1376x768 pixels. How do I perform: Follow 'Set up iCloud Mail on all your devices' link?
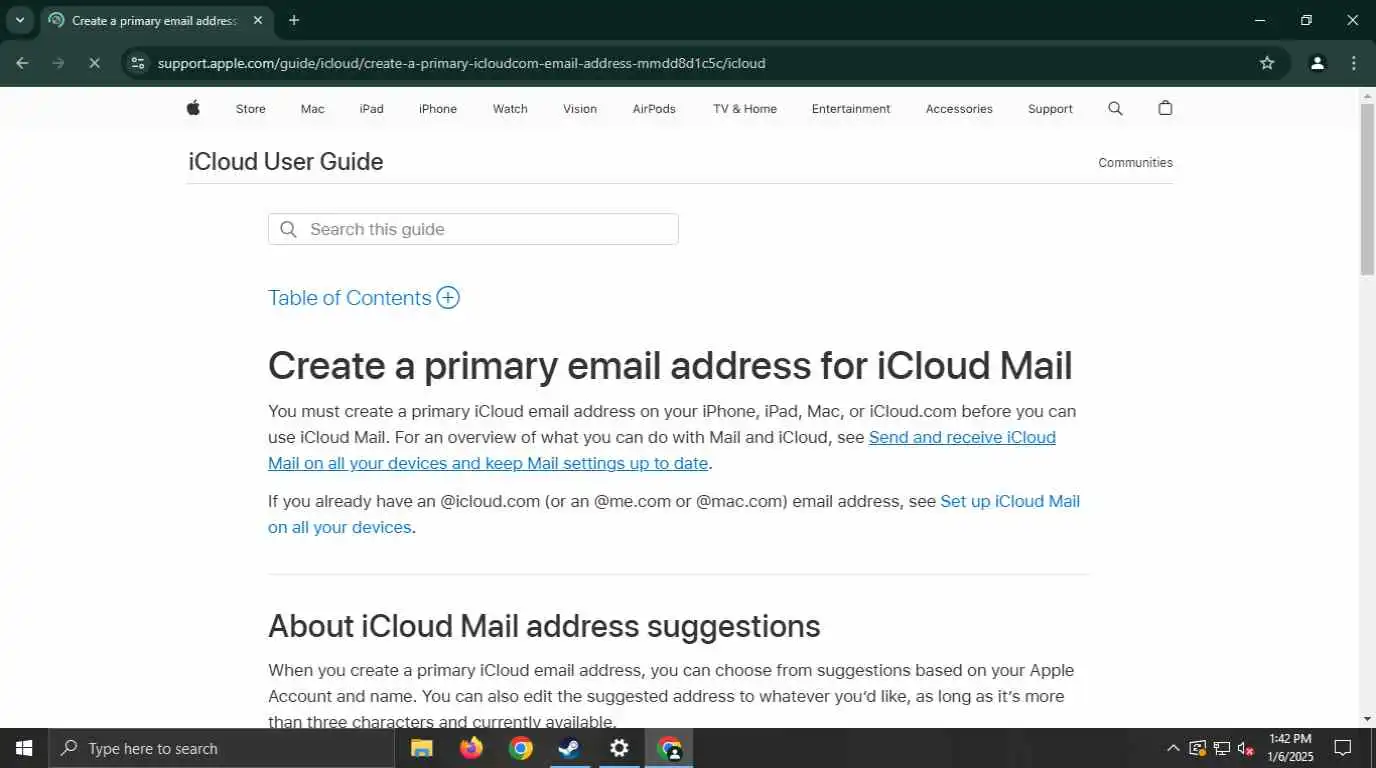tap(674, 514)
